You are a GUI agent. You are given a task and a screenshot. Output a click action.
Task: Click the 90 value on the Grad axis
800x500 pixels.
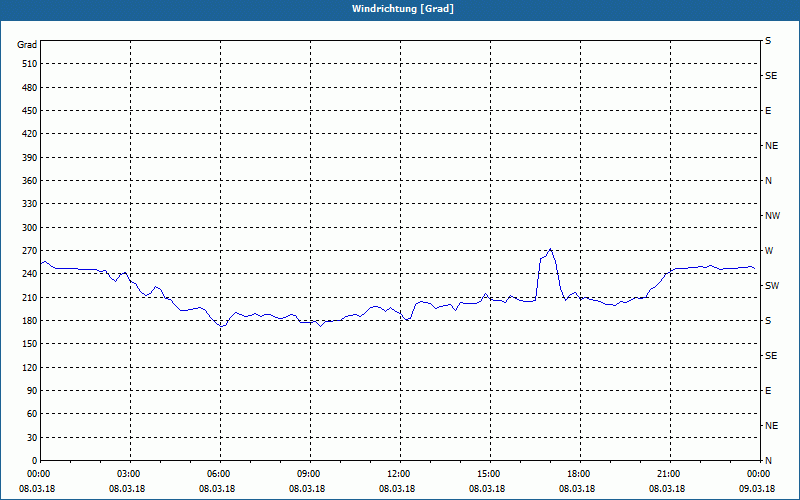(x=32, y=391)
